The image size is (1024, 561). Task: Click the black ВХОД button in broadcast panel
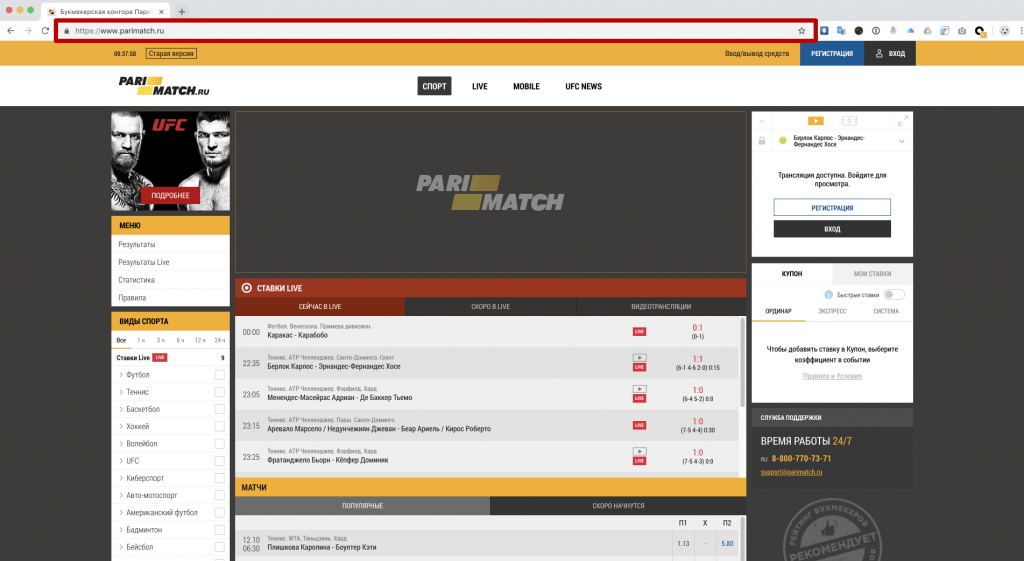click(832, 229)
